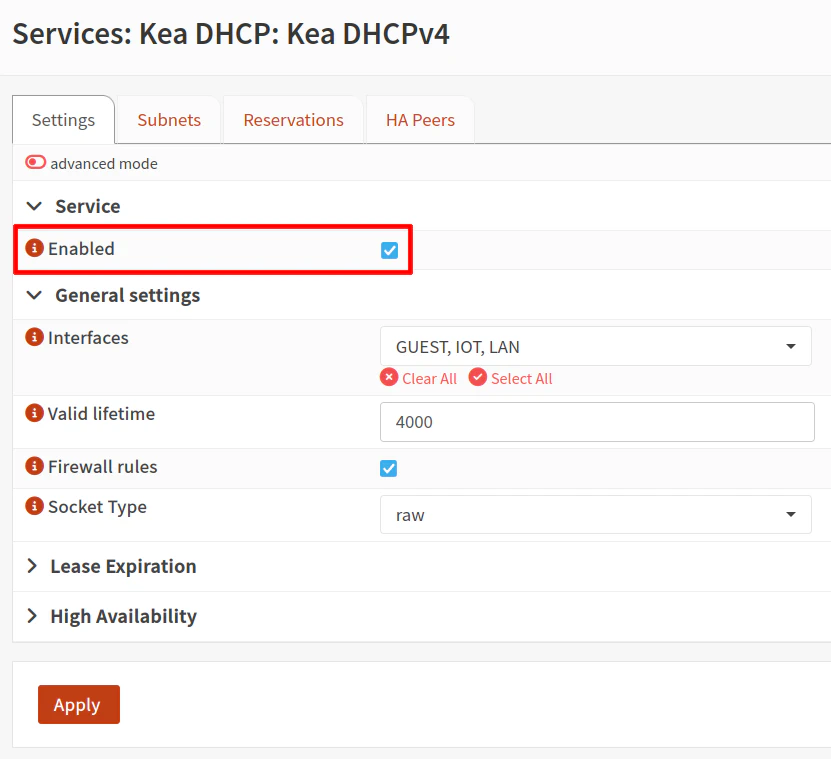Click the Valid lifetime field with 4000
The width and height of the screenshot is (831, 759).
pos(597,422)
